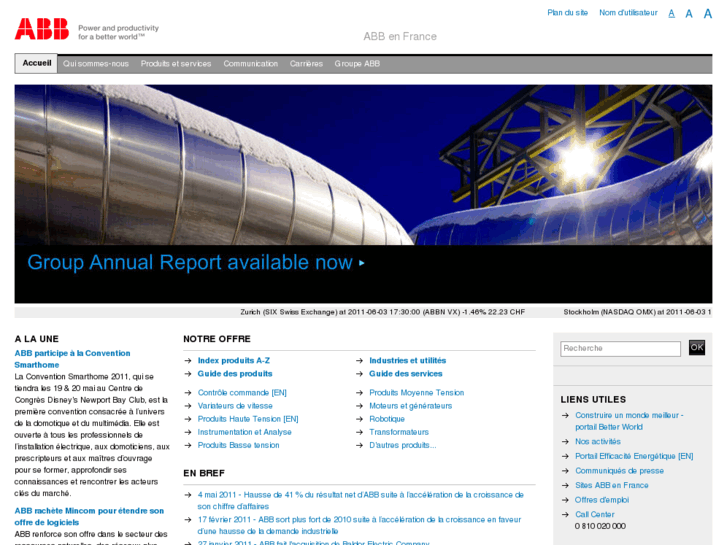Open Produits Basse tension link
This screenshot has width=727, height=545.
[238, 445]
